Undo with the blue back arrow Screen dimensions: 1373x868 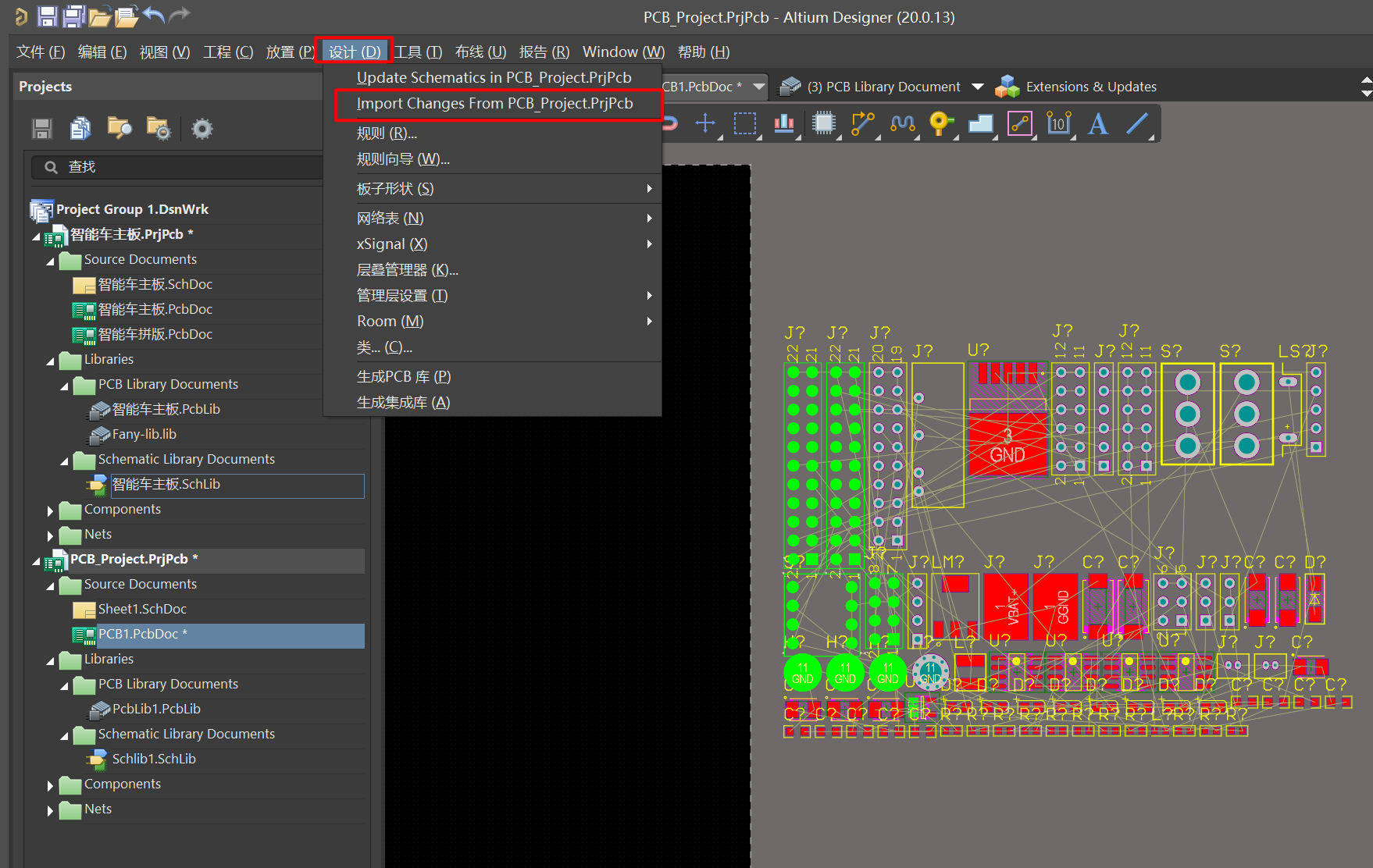pos(154,16)
